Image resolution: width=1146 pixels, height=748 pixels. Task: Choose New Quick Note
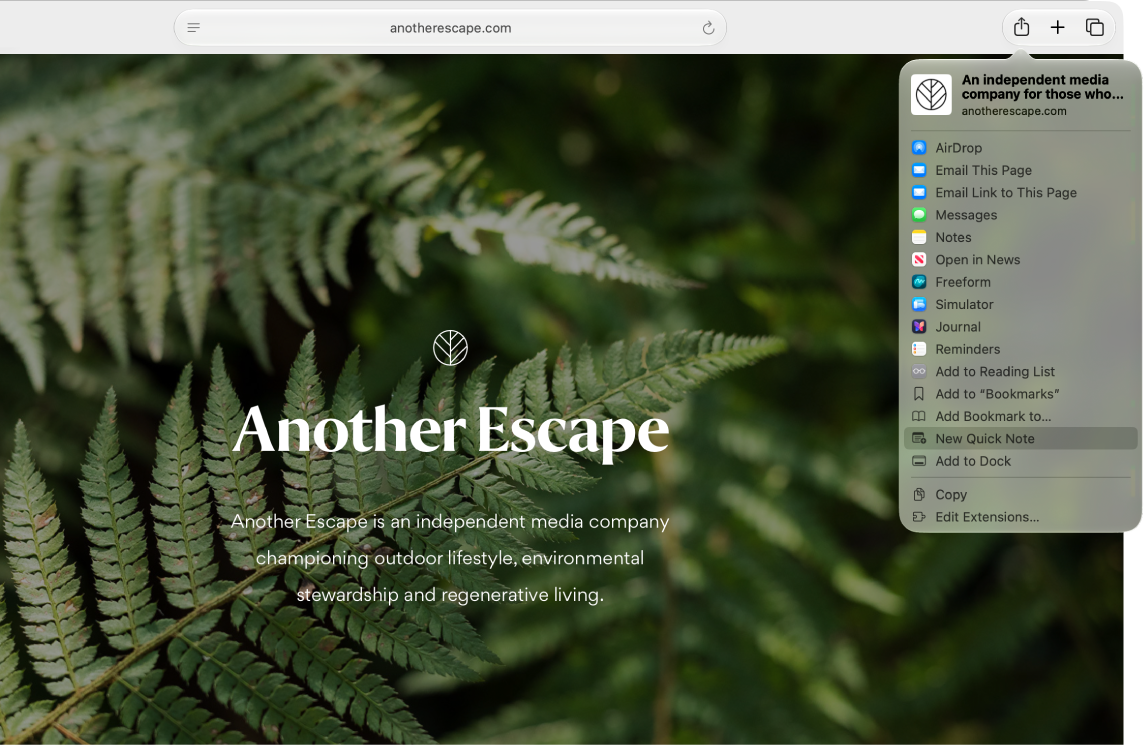tap(1023, 439)
